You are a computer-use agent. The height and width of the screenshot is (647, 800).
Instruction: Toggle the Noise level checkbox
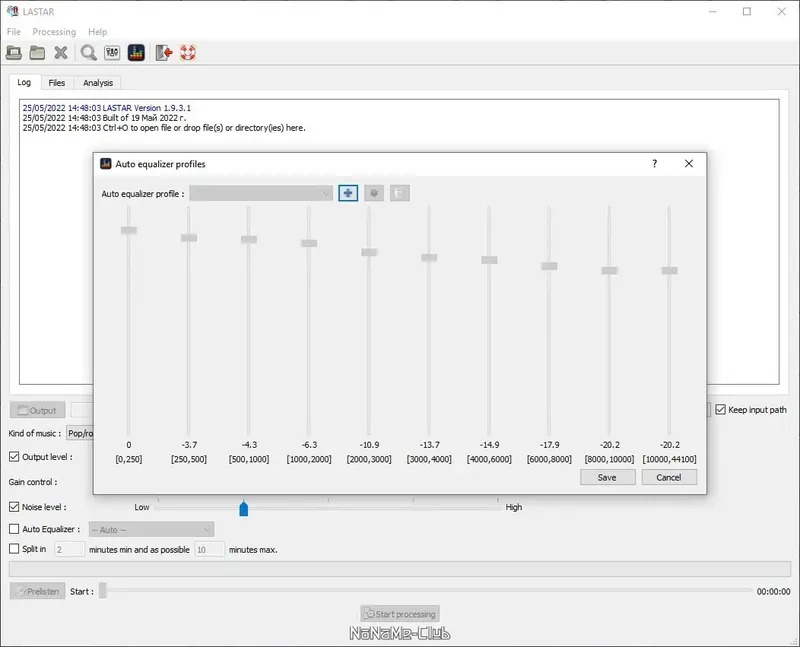[x=14, y=507]
